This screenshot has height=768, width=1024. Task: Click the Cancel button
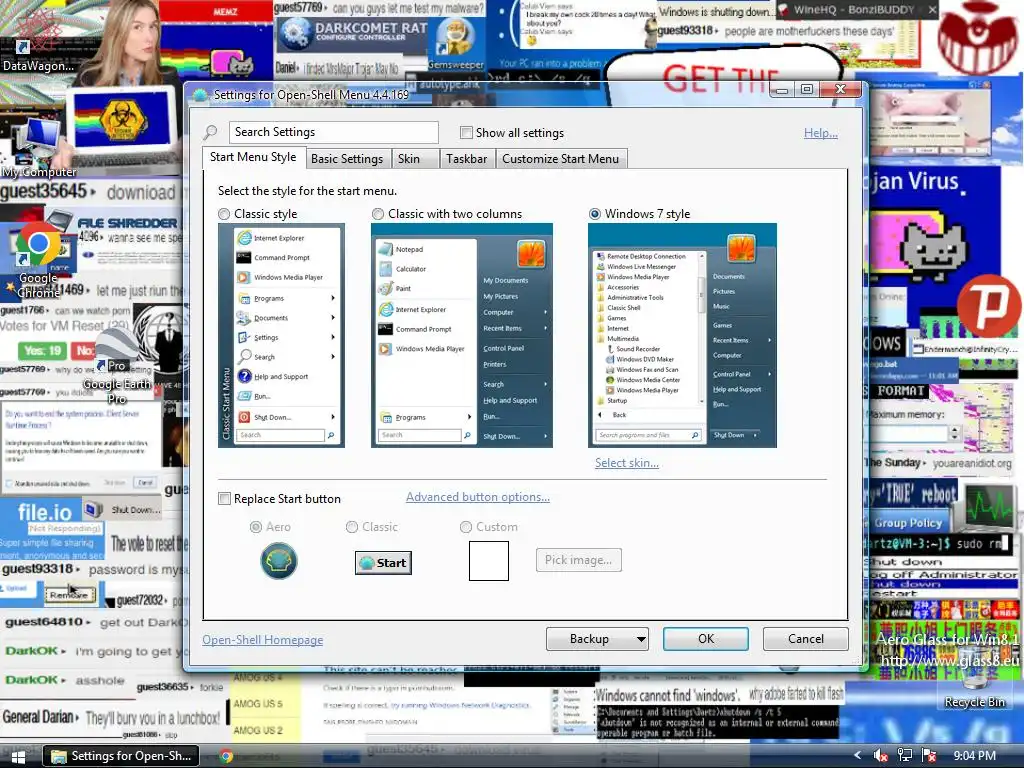[806, 639]
